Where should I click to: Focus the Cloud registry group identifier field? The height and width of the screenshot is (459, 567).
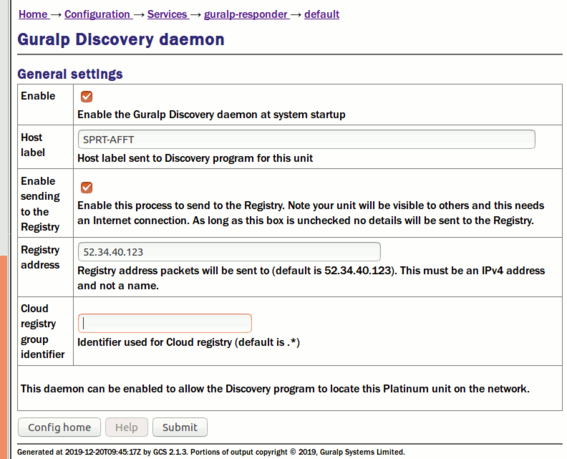[x=165, y=323]
